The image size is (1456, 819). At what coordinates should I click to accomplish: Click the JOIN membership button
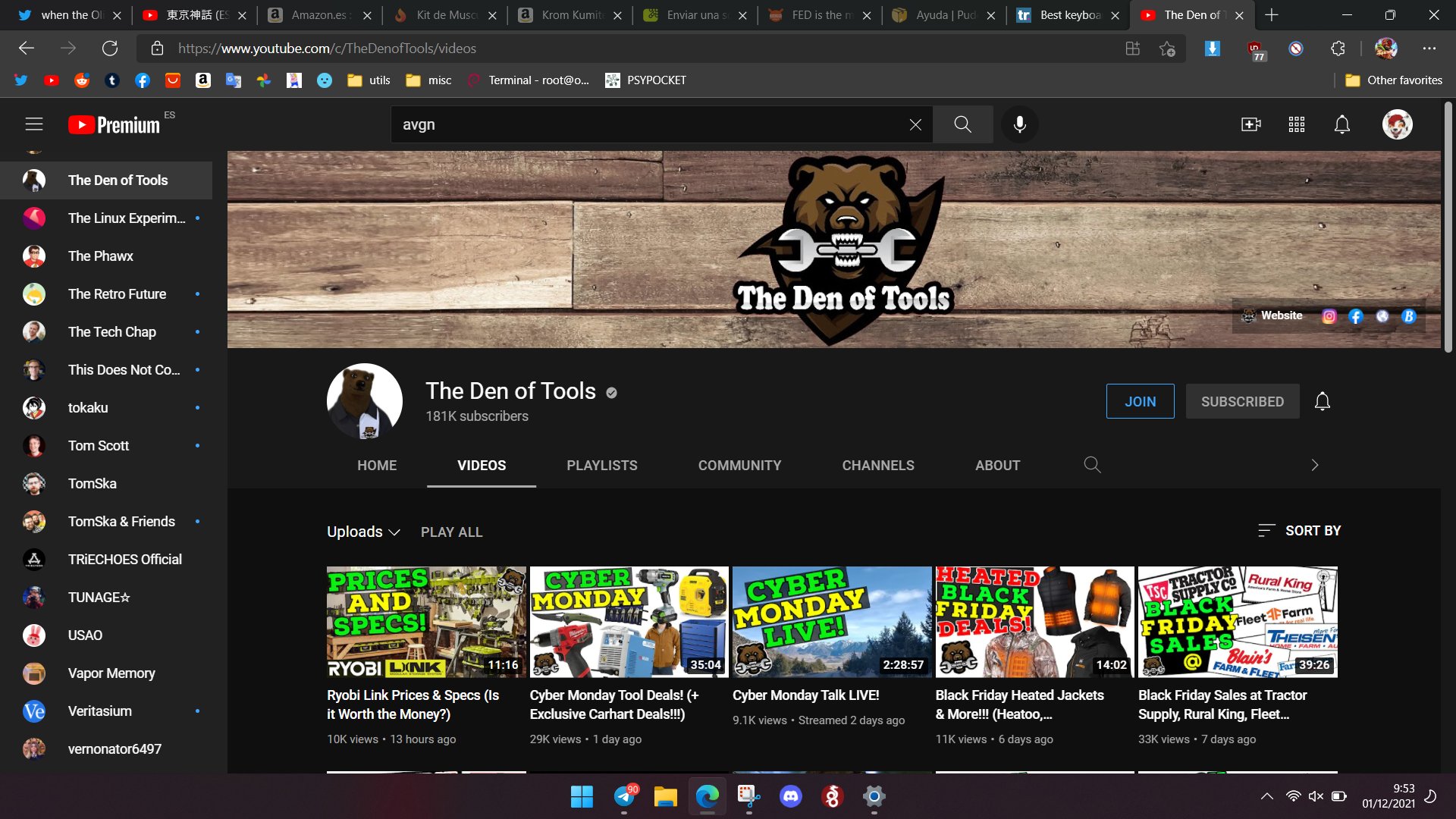click(1140, 401)
